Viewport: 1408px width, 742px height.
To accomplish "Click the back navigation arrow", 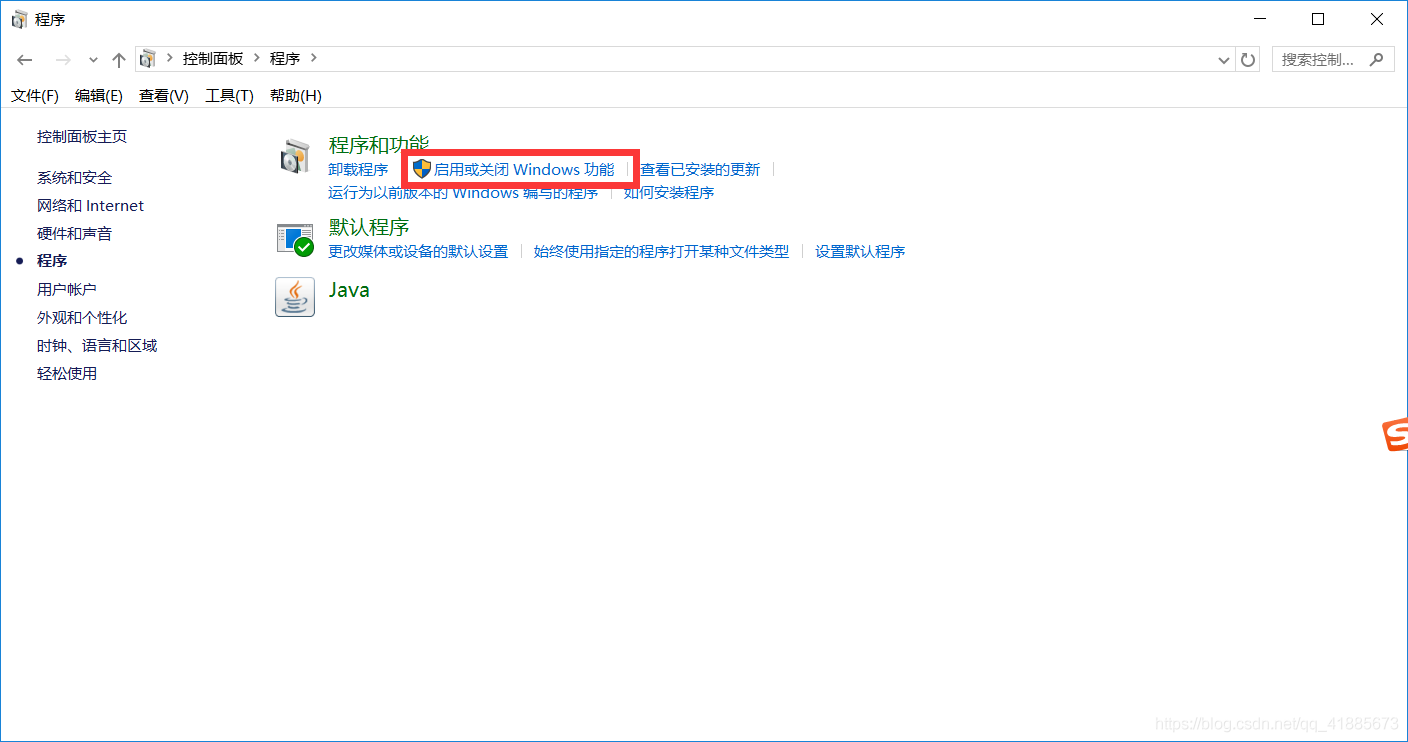I will (x=25, y=60).
